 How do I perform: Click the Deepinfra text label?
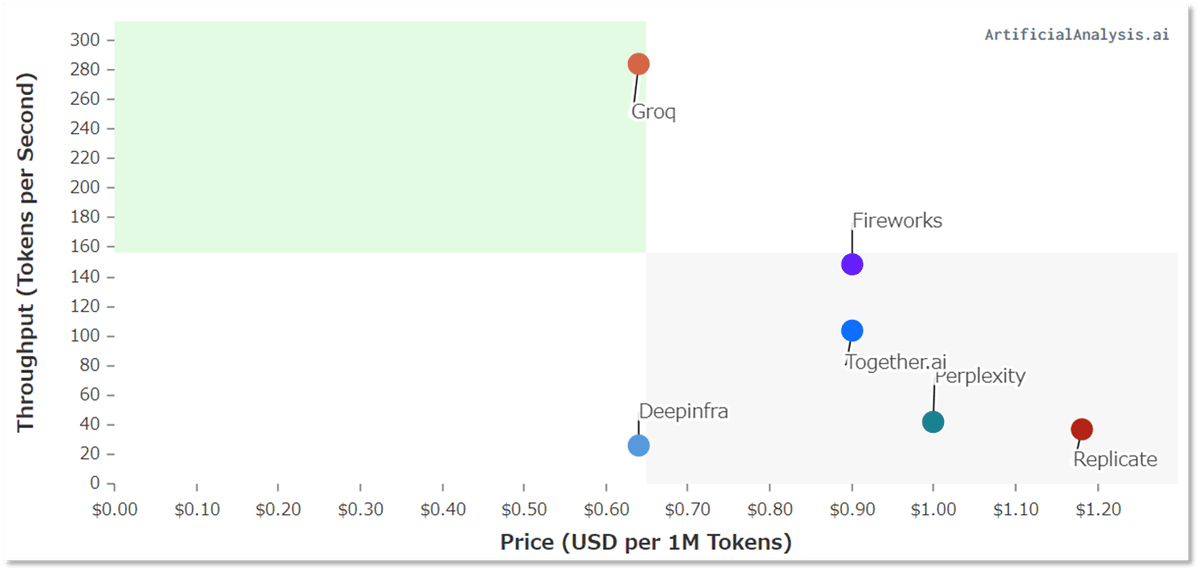[x=683, y=411]
